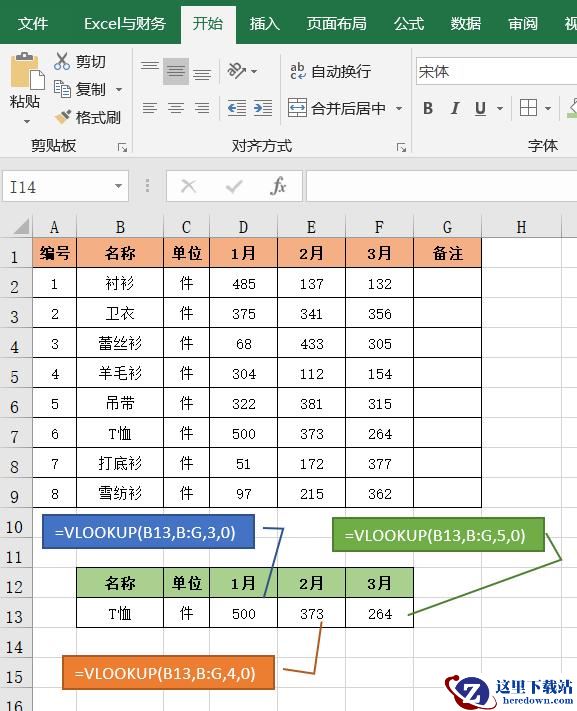Click the formula bar input field
Screen dimensions: 577x711
pyautogui.click(x=442, y=186)
